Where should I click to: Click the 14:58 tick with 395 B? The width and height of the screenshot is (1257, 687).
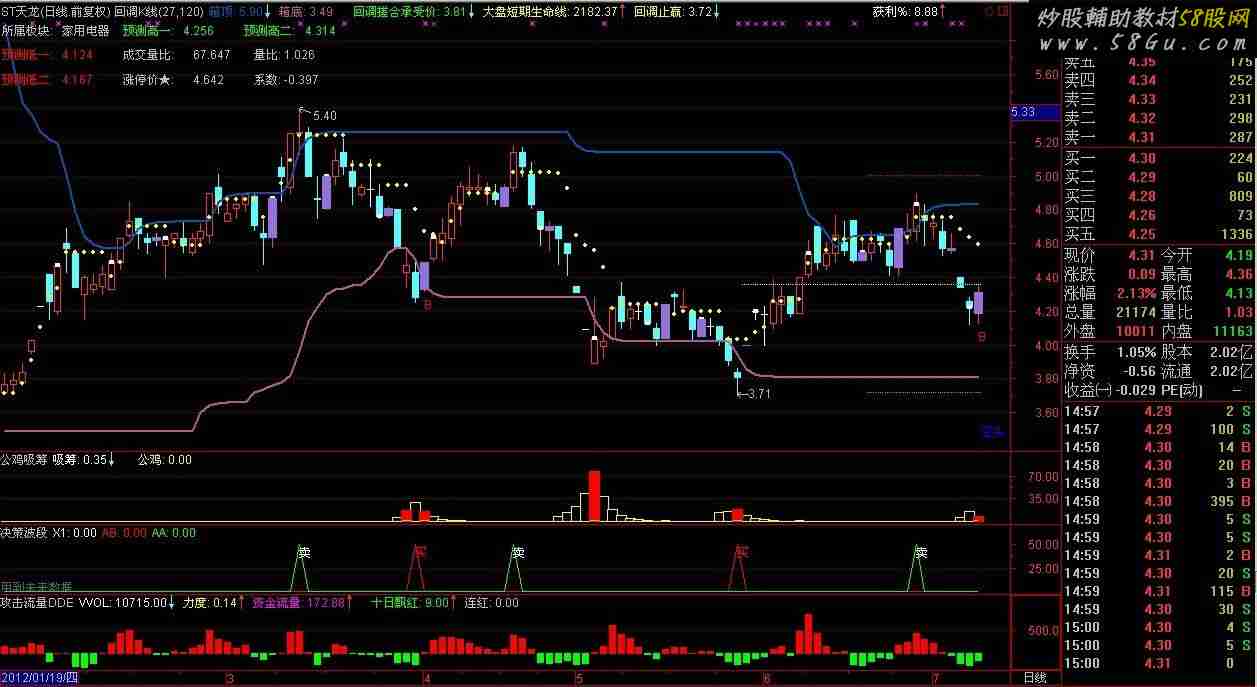pyautogui.click(x=1158, y=501)
